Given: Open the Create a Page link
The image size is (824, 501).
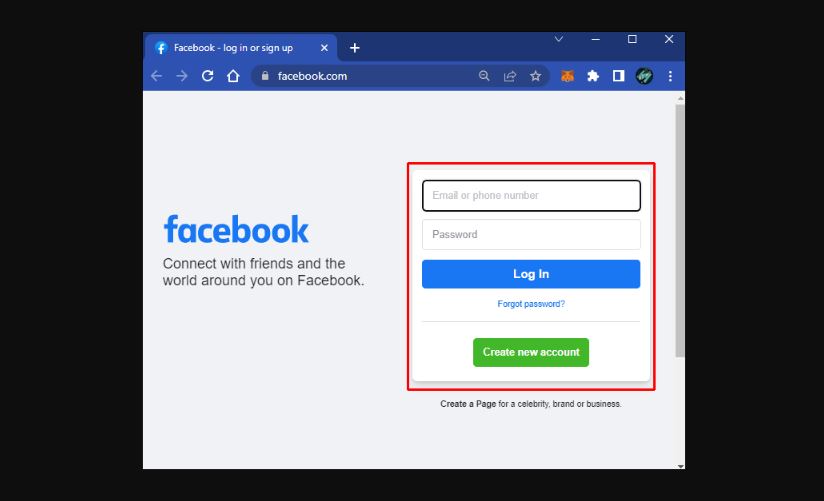Looking at the screenshot, I should tap(468, 404).
